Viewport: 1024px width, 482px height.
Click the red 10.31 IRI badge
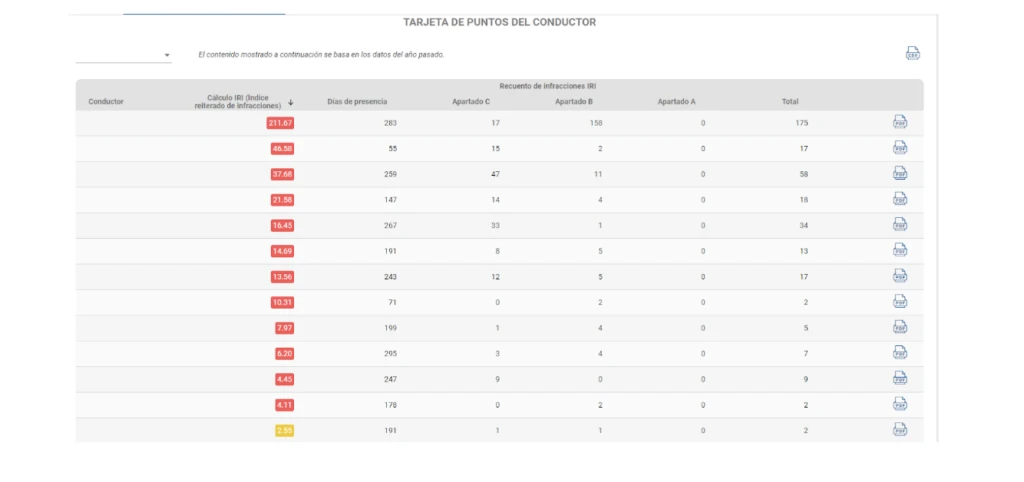(x=282, y=302)
